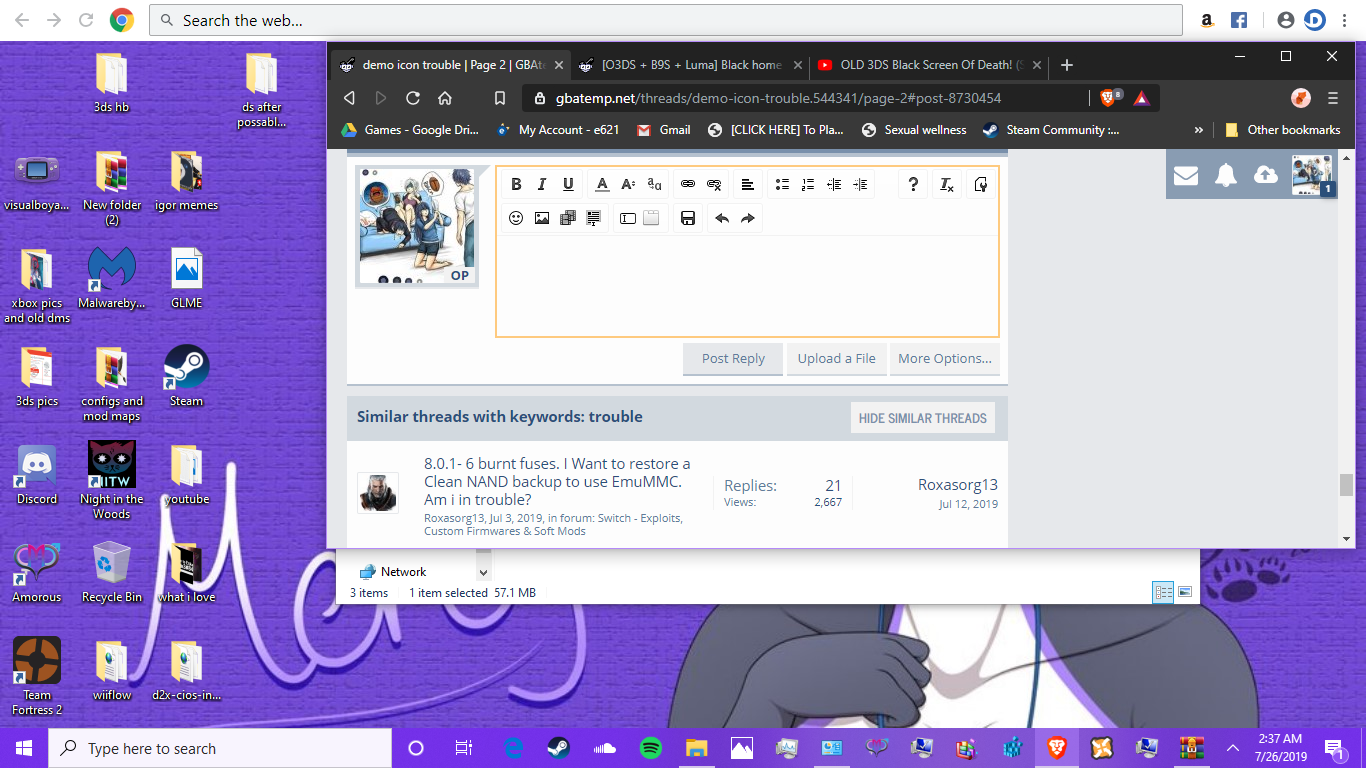Screen dimensions: 1366x768
Task: Click the Windows Start button
Action: click(24, 748)
